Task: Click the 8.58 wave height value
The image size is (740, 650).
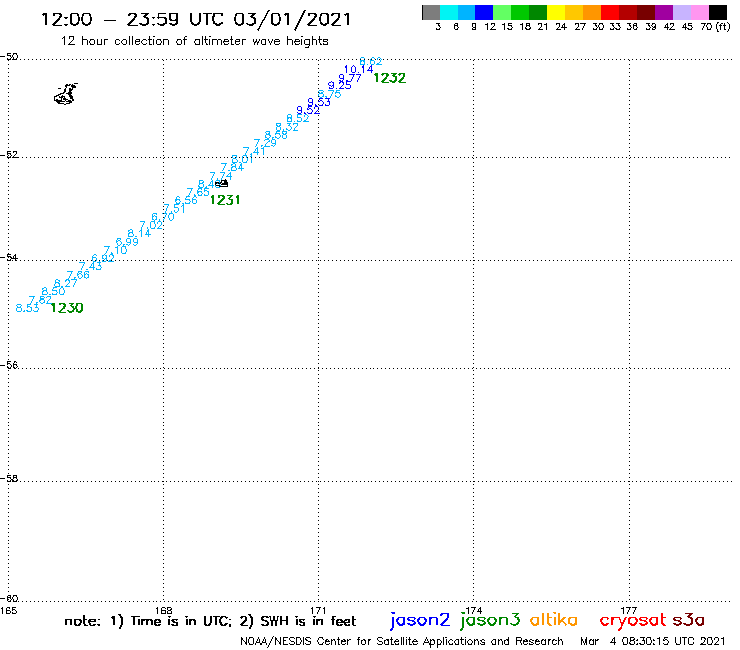Action: (x=276, y=135)
